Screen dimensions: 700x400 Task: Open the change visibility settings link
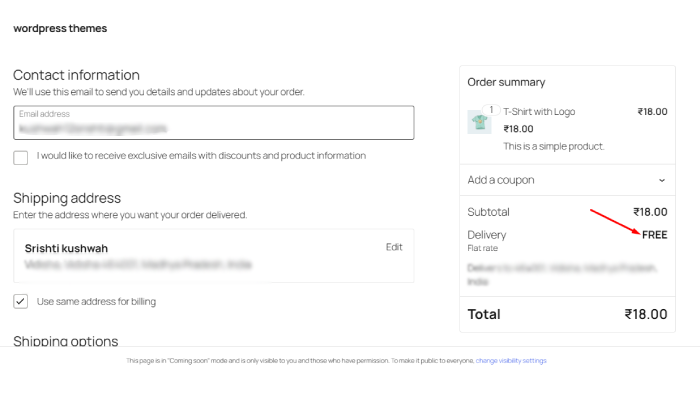pos(511,360)
